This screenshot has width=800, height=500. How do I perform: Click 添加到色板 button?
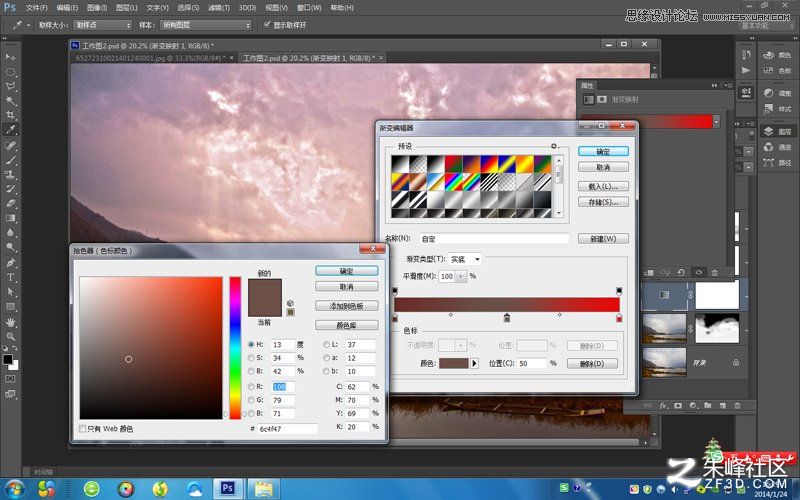pos(346,306)
